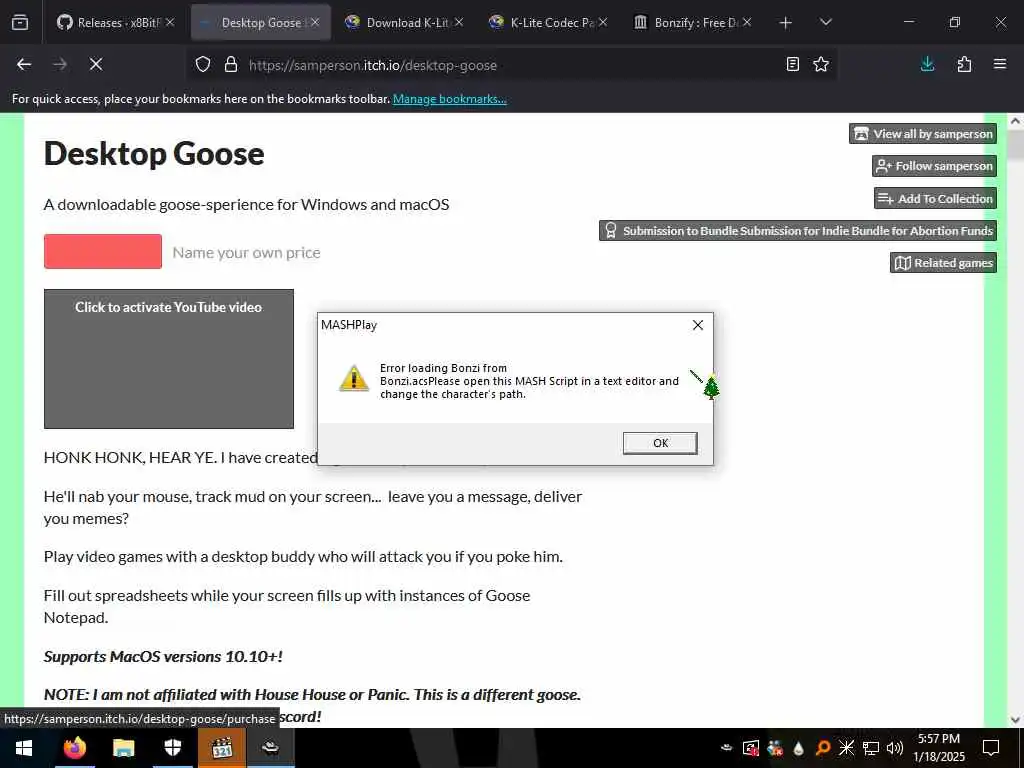This screenshot has height=768, width=1024.
Task: Click the orange magnifier tray icon
Action: [822, 748]
